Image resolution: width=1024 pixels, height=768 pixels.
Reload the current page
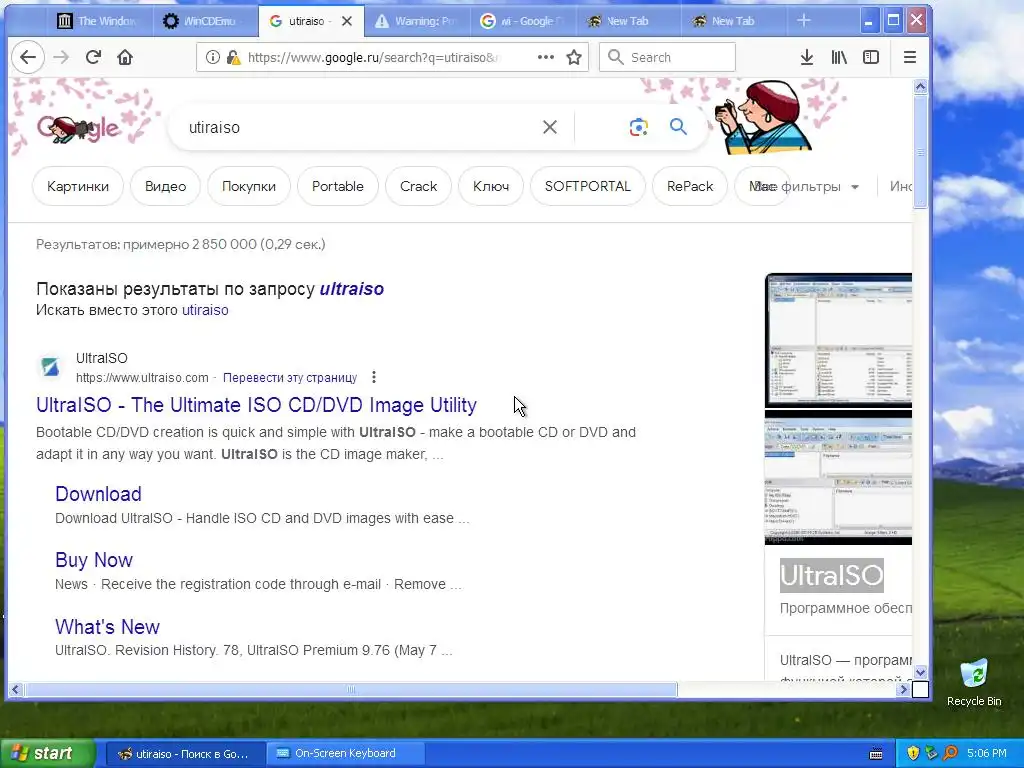pos(93,57)
